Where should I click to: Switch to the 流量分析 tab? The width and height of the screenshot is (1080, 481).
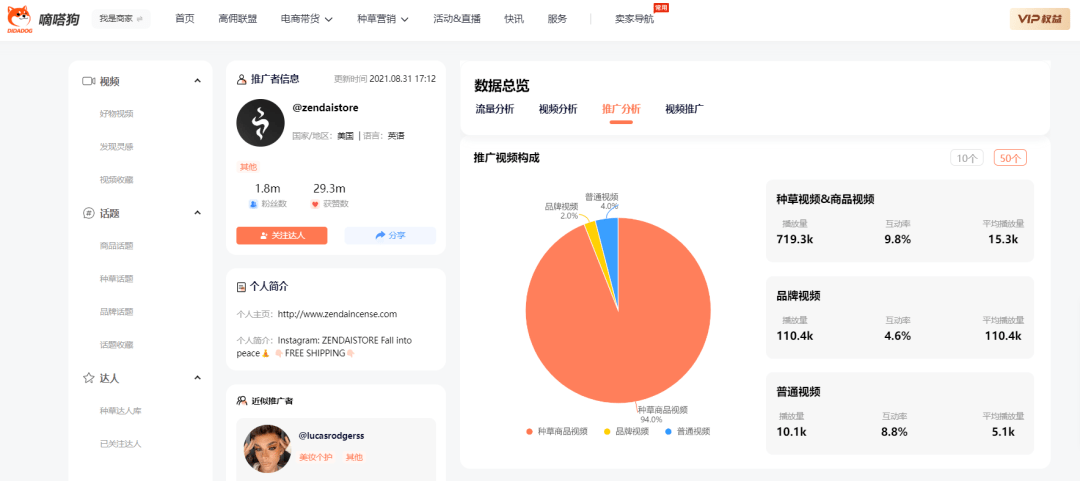(x=494, y=109)
